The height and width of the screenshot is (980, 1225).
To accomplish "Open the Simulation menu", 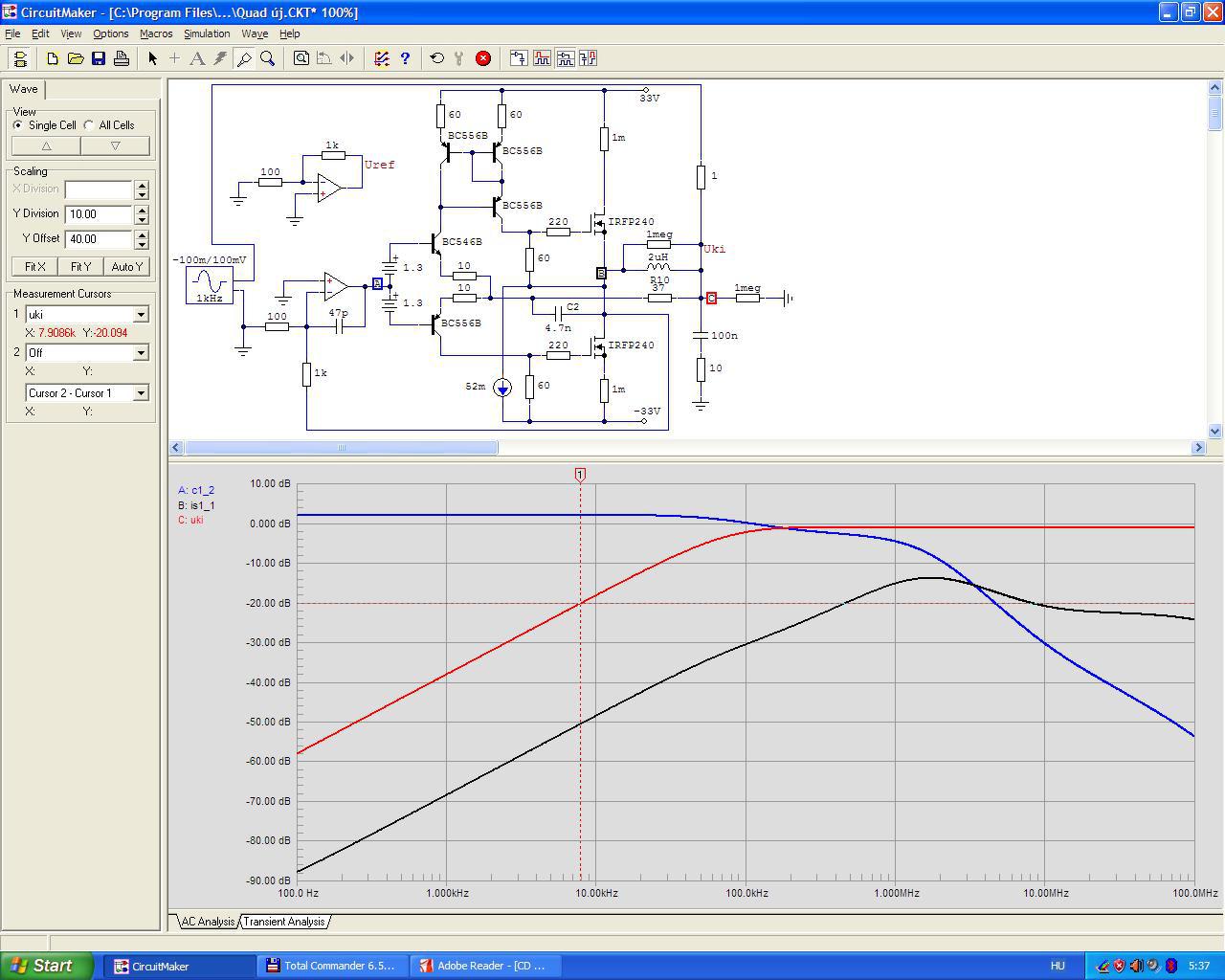I will [207, 33].
